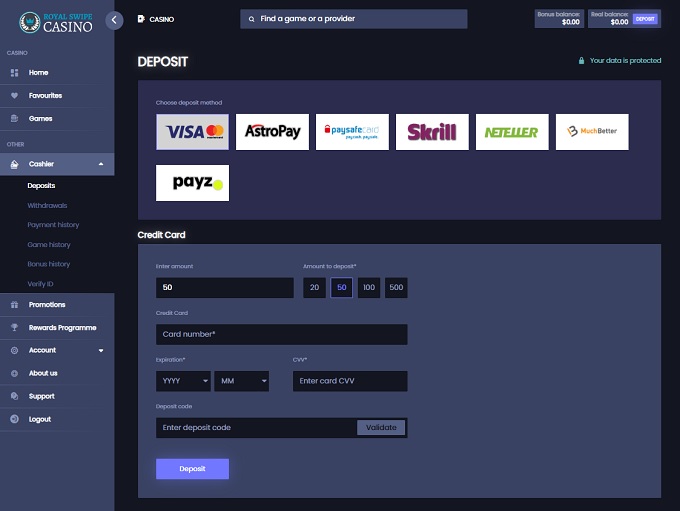Click the purple Deposit submit button
Image resolution: width=680 pixels, height=511 pixels.
(x=192, y=469)
